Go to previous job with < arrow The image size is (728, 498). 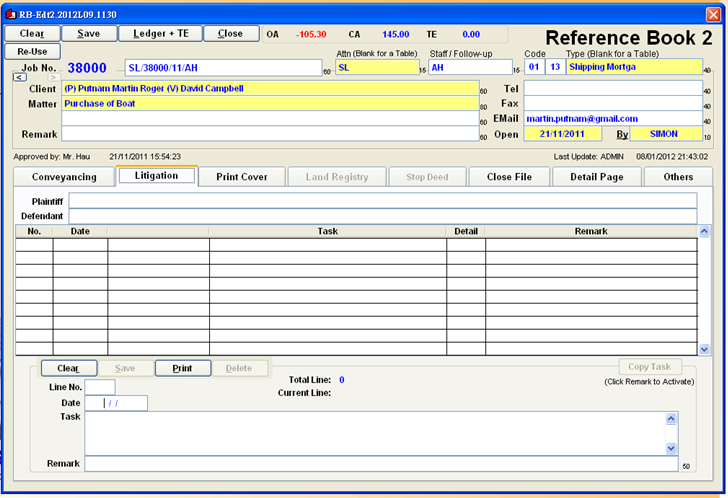coord(20,77)
